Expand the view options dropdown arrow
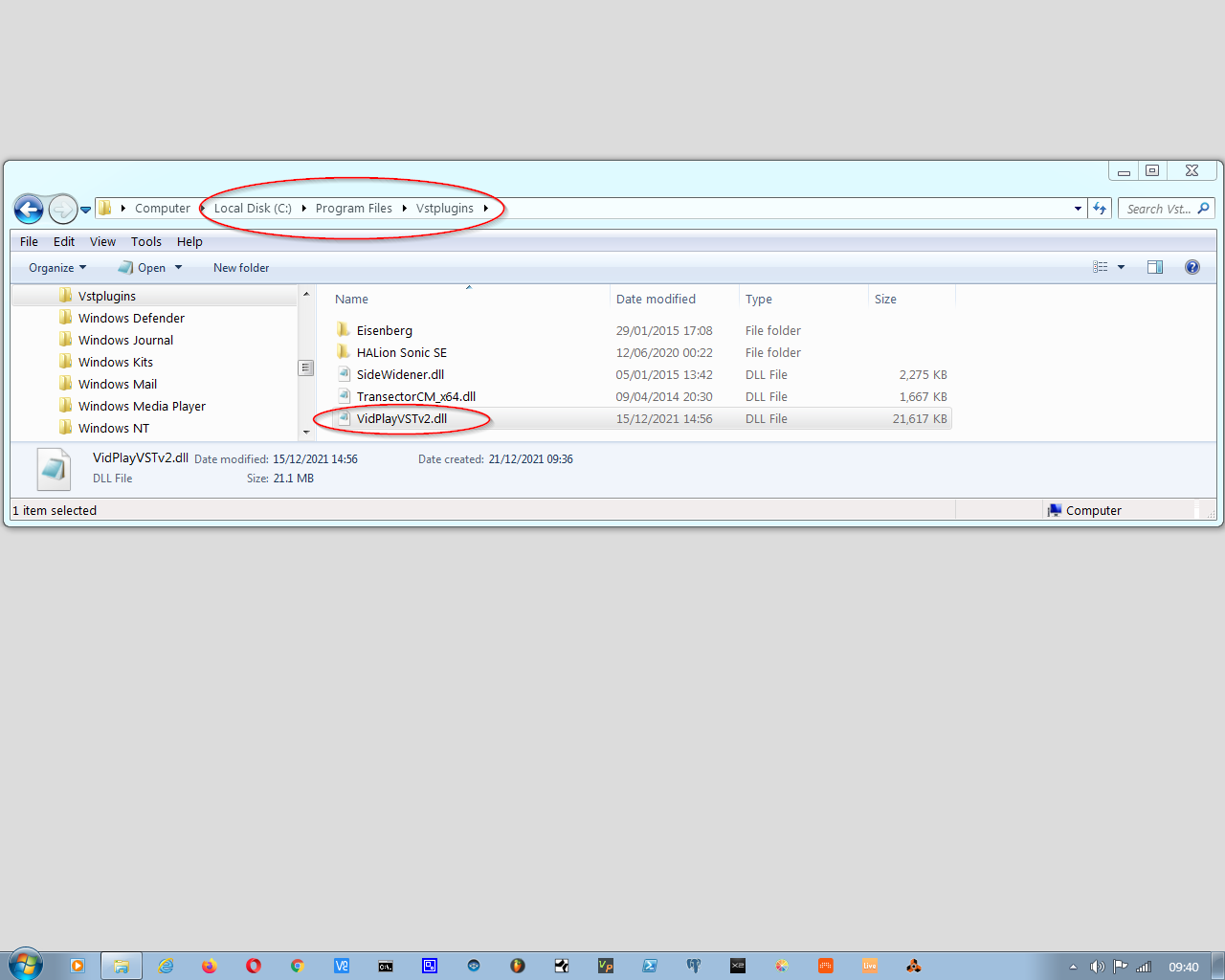1225x980 pixels. click(1121, 268)
